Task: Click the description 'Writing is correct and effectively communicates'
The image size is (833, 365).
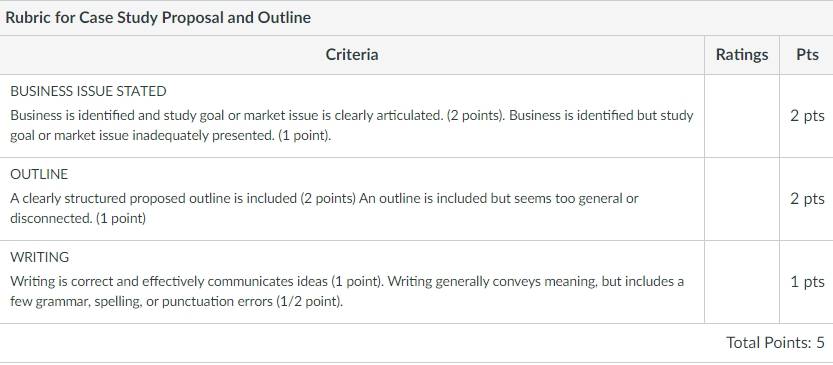Action: [x=347, y=291]
